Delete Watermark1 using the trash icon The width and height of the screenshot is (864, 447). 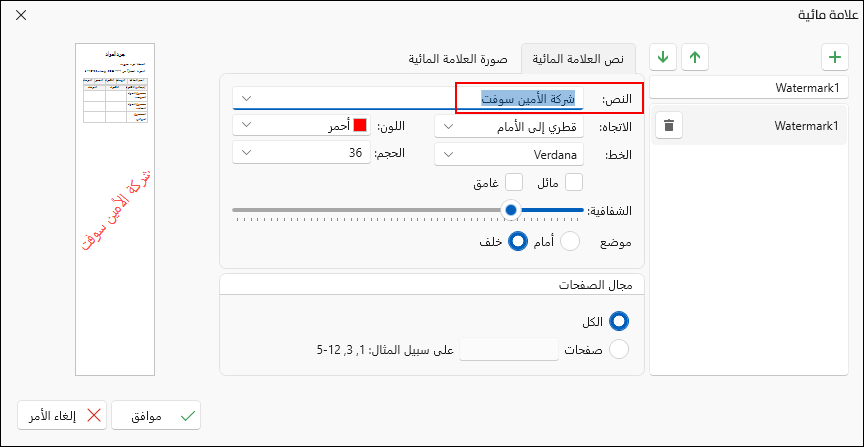pyautogui.click(x=669, y=126)
